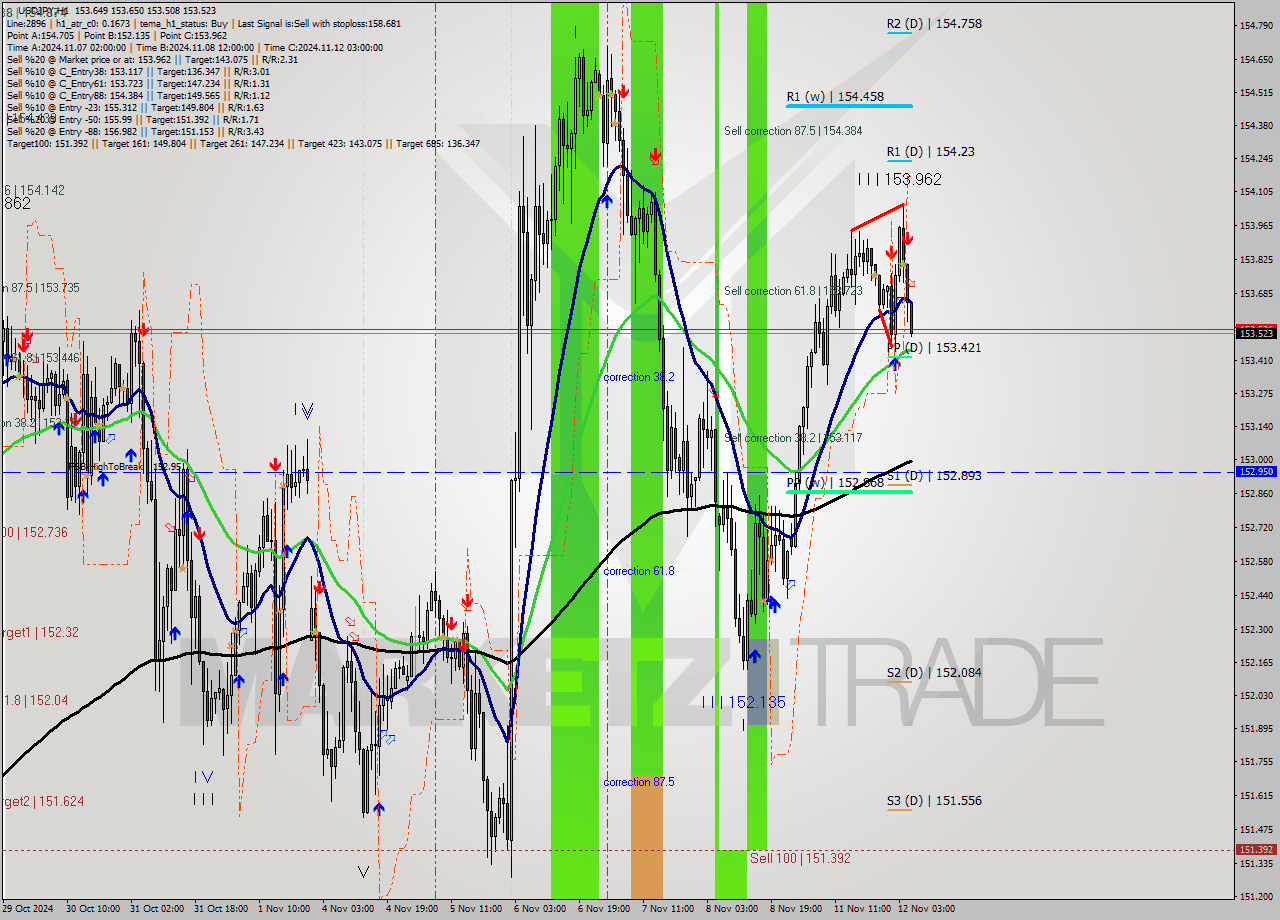Click the left-edge 152.736 level label
The image size is (1280, 920).
tap(34, 533)
